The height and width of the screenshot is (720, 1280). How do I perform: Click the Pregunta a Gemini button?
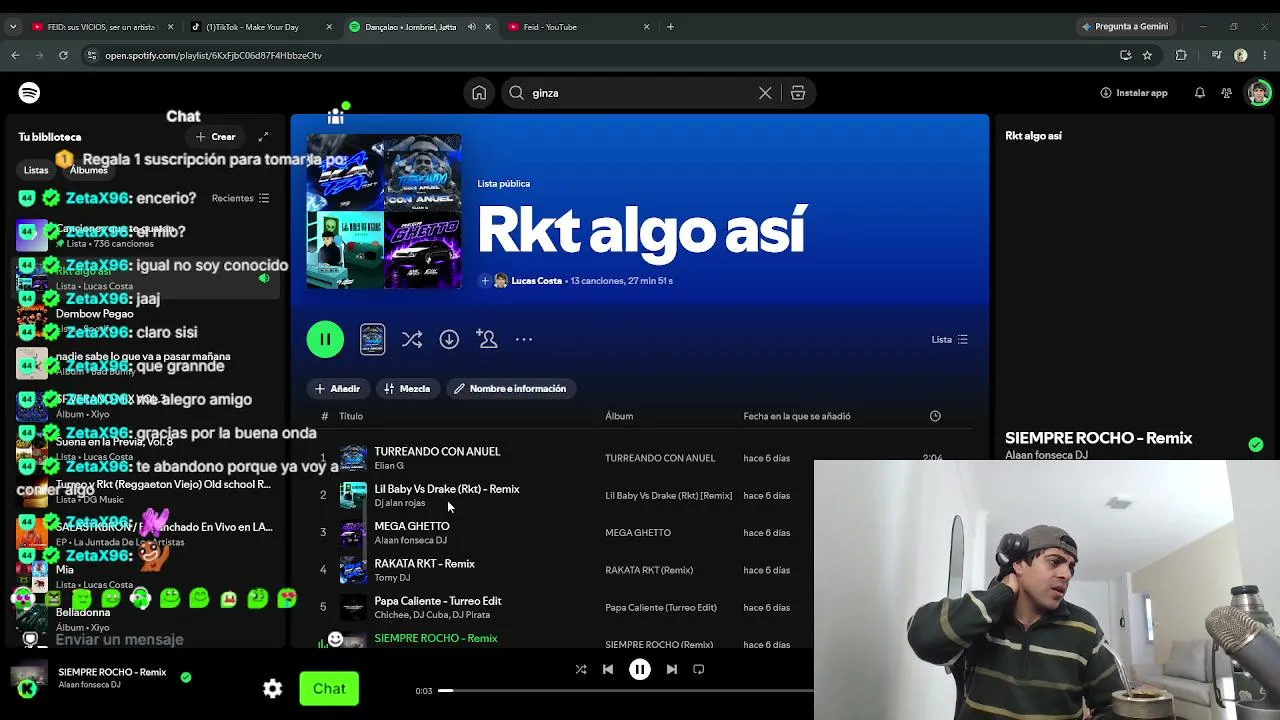pyautogui.click(x=1125, y=27)
